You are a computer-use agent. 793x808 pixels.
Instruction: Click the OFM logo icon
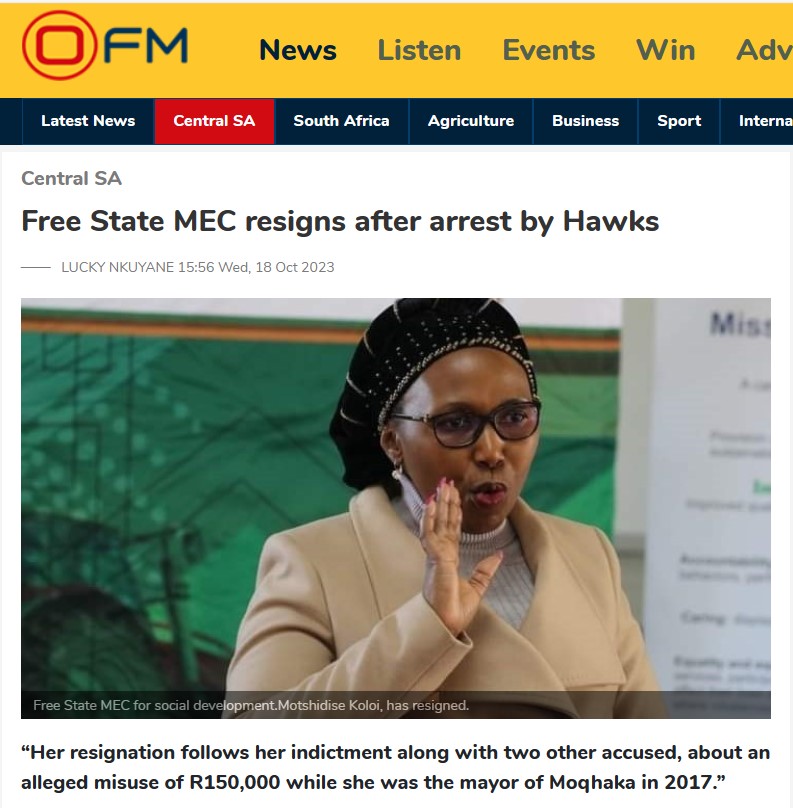click(x=105, y=45)
